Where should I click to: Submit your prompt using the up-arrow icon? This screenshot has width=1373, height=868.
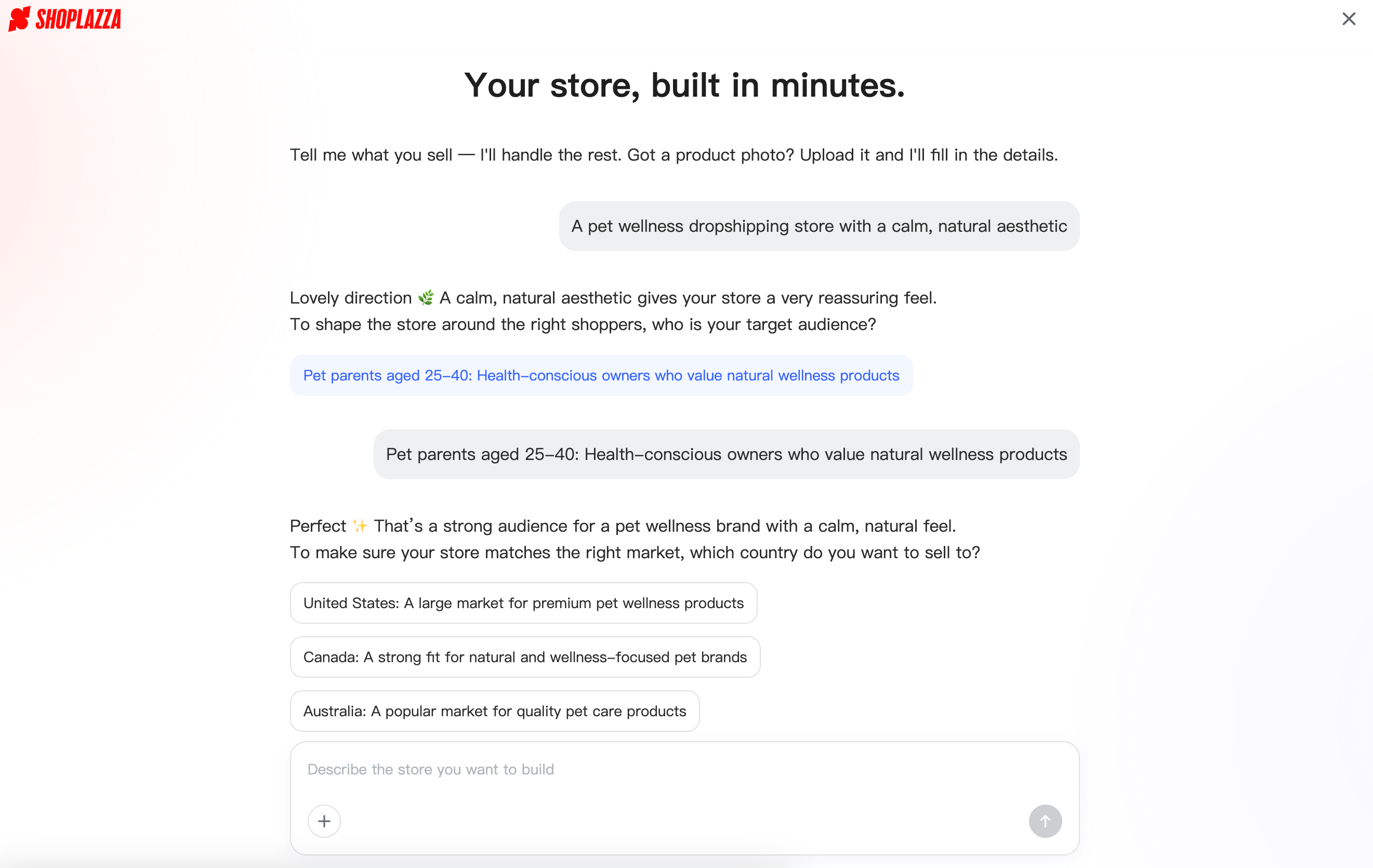pyautogui.click(x=1045, y=821)
